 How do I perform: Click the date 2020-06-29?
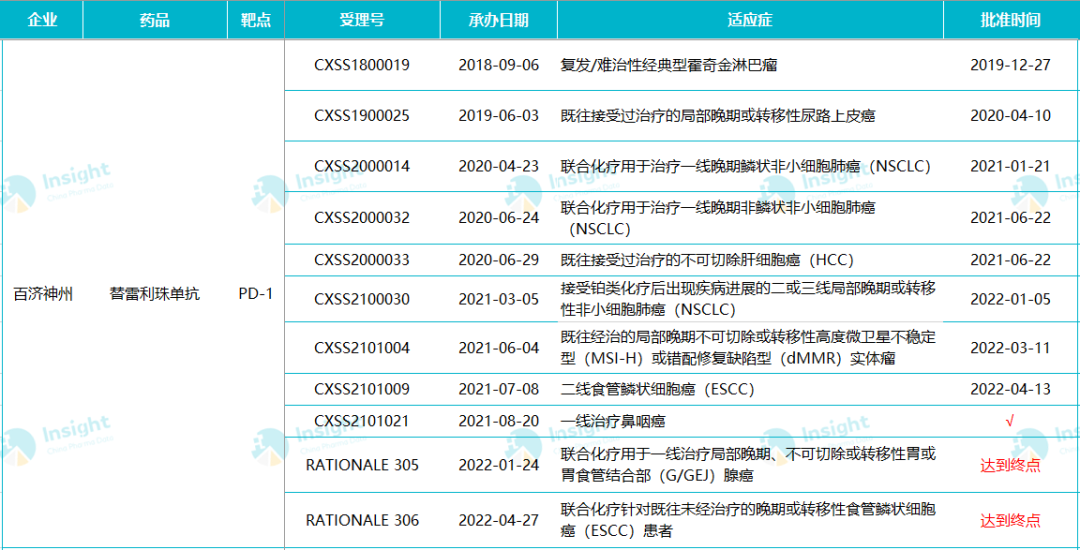click(x=499, y=260)
